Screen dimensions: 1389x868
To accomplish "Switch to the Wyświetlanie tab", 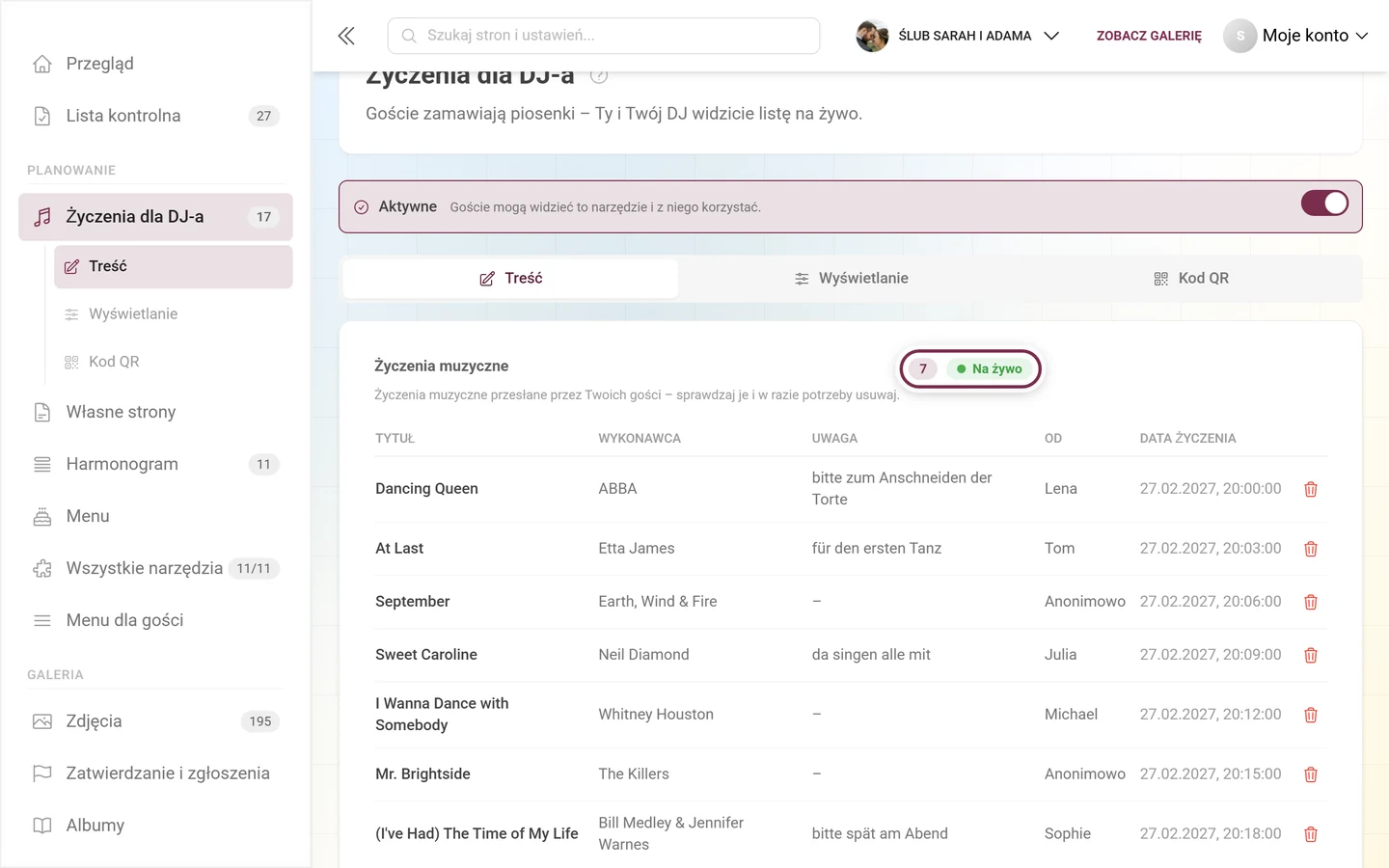I will coord(851,278).
